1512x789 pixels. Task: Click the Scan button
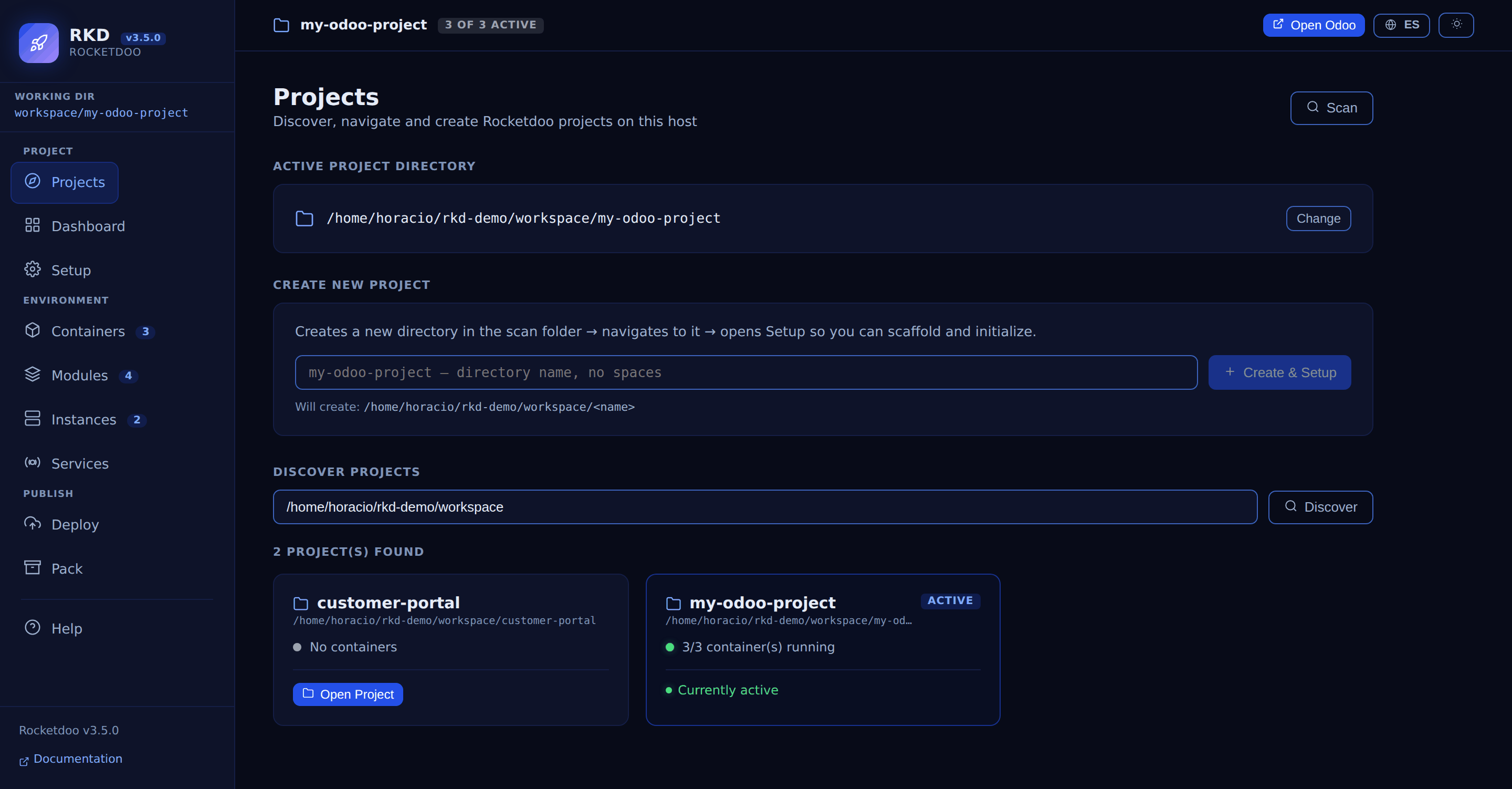(1331, 108)
